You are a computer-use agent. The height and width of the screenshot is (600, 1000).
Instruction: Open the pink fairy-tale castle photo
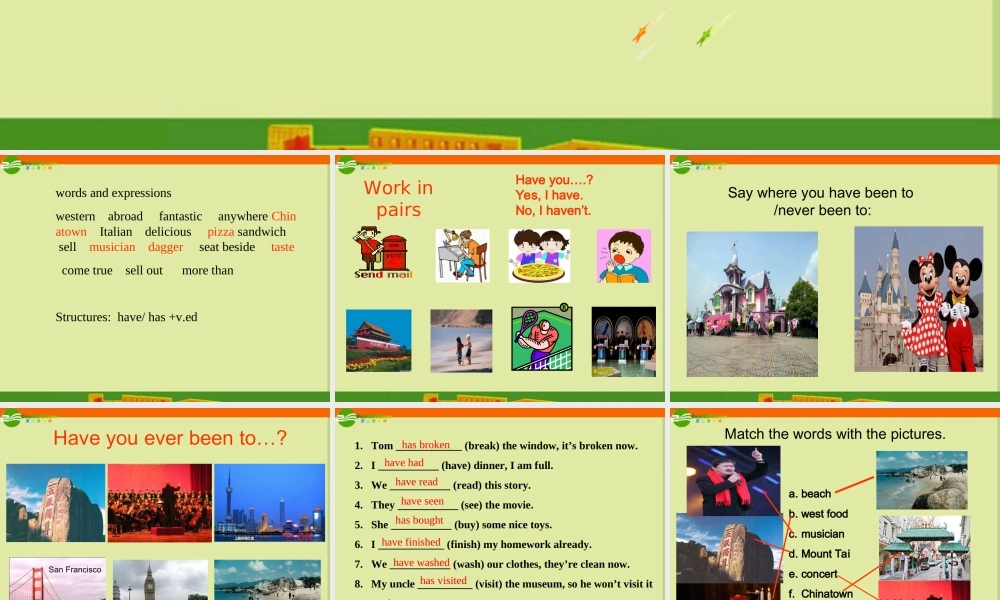(752, 304)
